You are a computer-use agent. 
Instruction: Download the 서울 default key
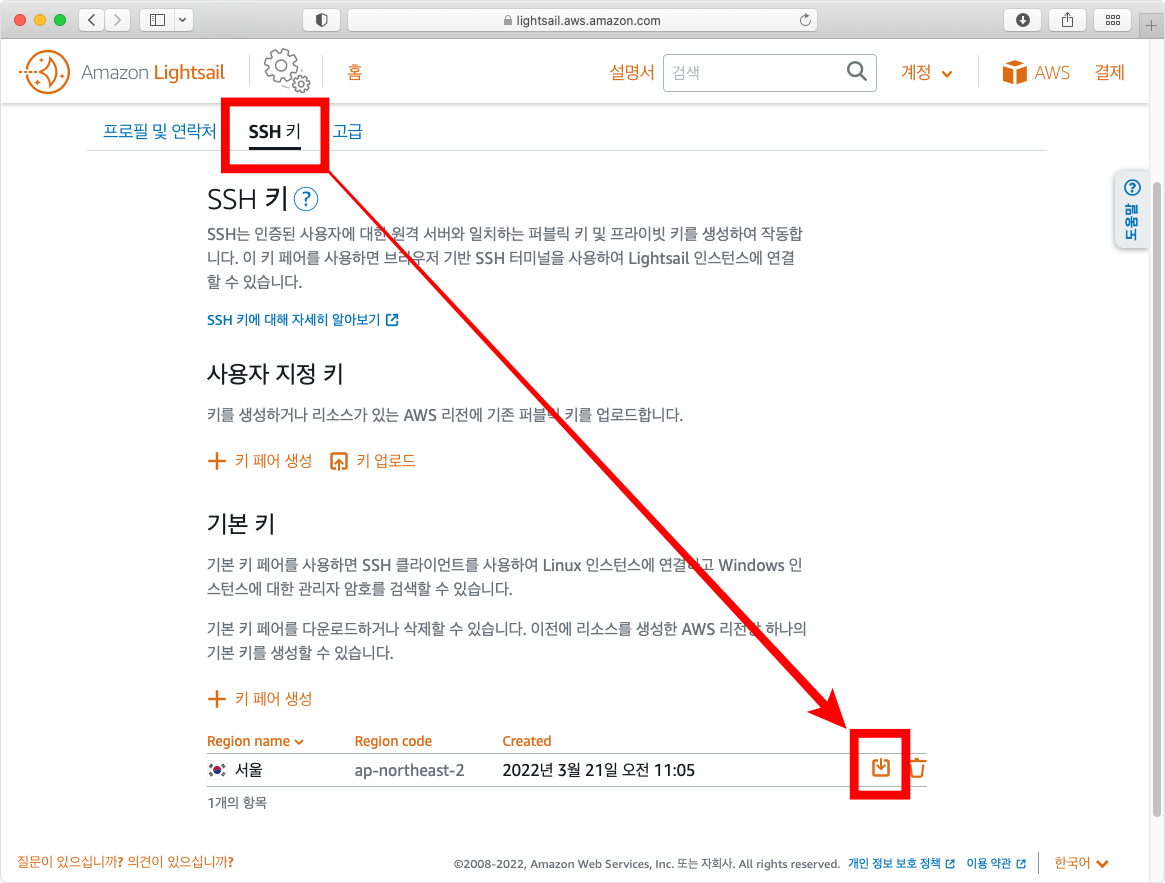click(x=880, y=767)
